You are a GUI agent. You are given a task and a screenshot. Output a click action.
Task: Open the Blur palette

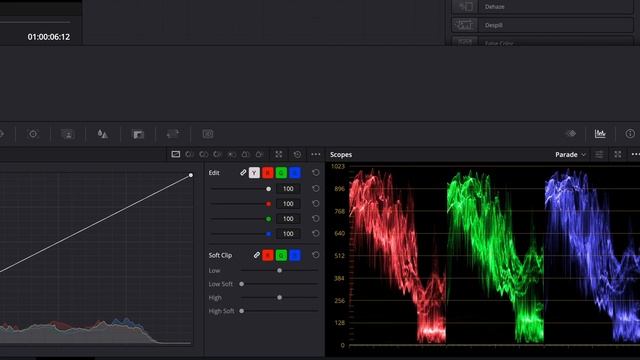103,134
